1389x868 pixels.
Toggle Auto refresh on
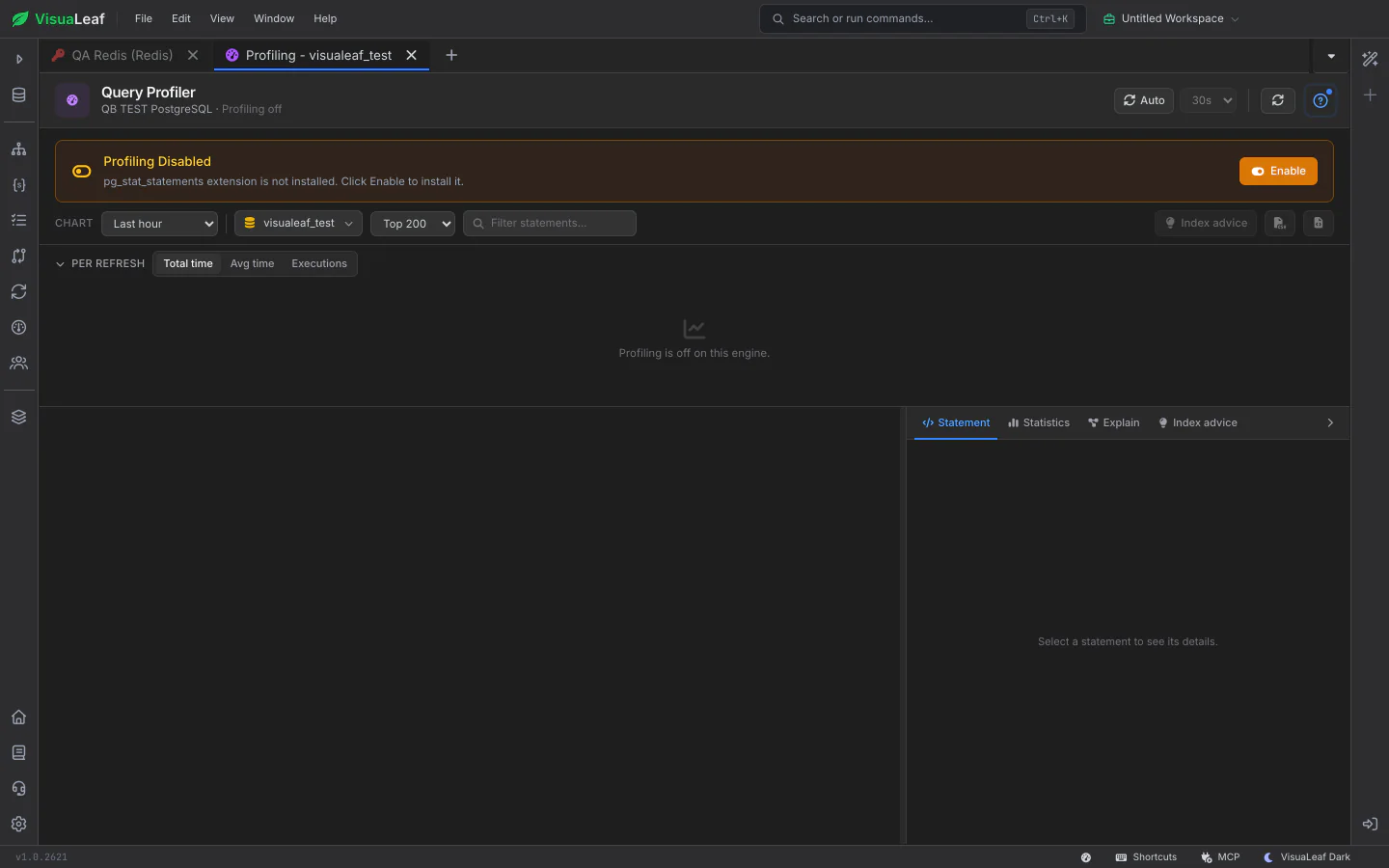pyautogui.click(x=1144, y=100)
